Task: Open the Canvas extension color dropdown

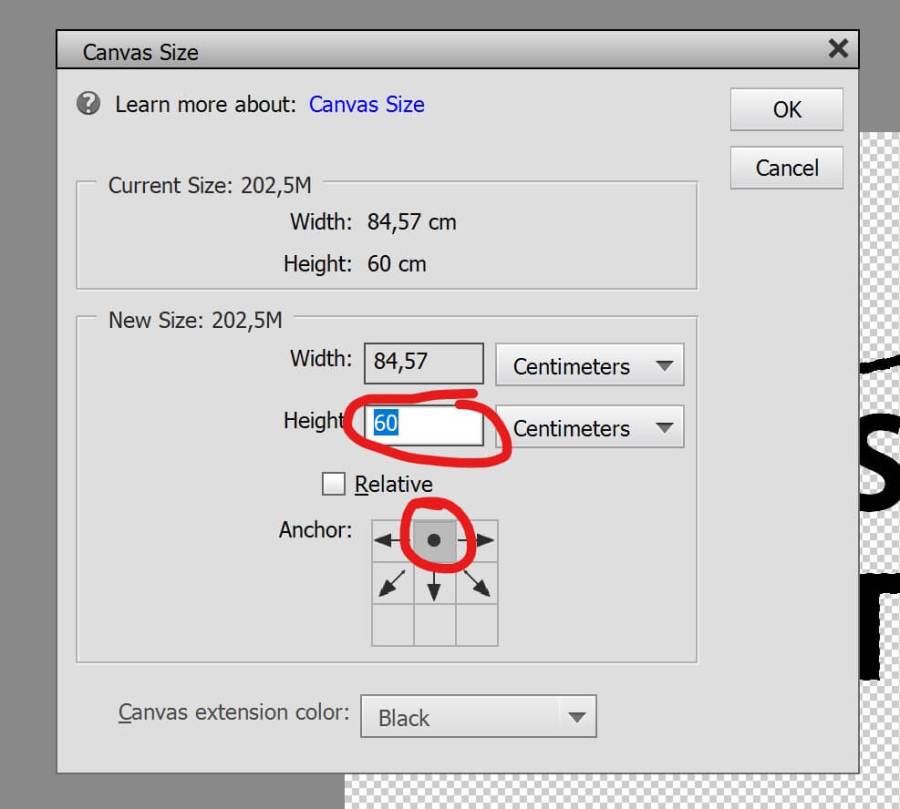Action: [x=478, y=717]
